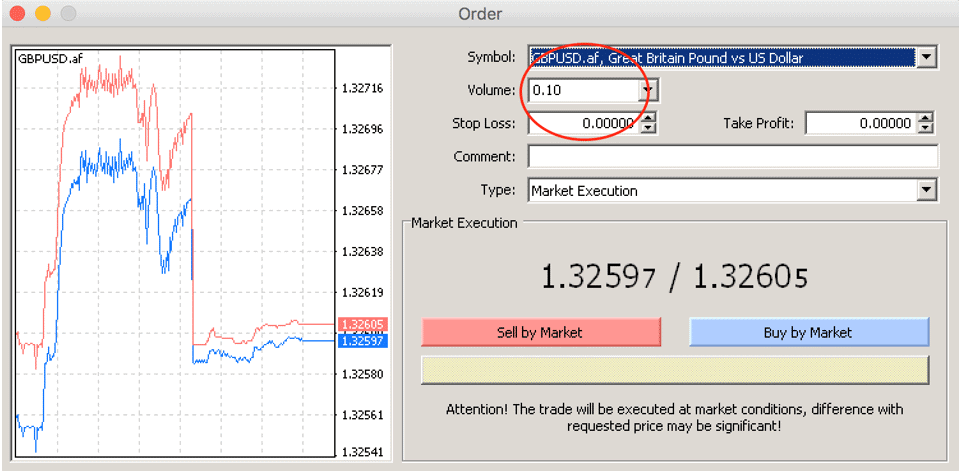The image size is (961, 471).
Task: Click the 1.32619 price axis label
Action: click(362, 293)
